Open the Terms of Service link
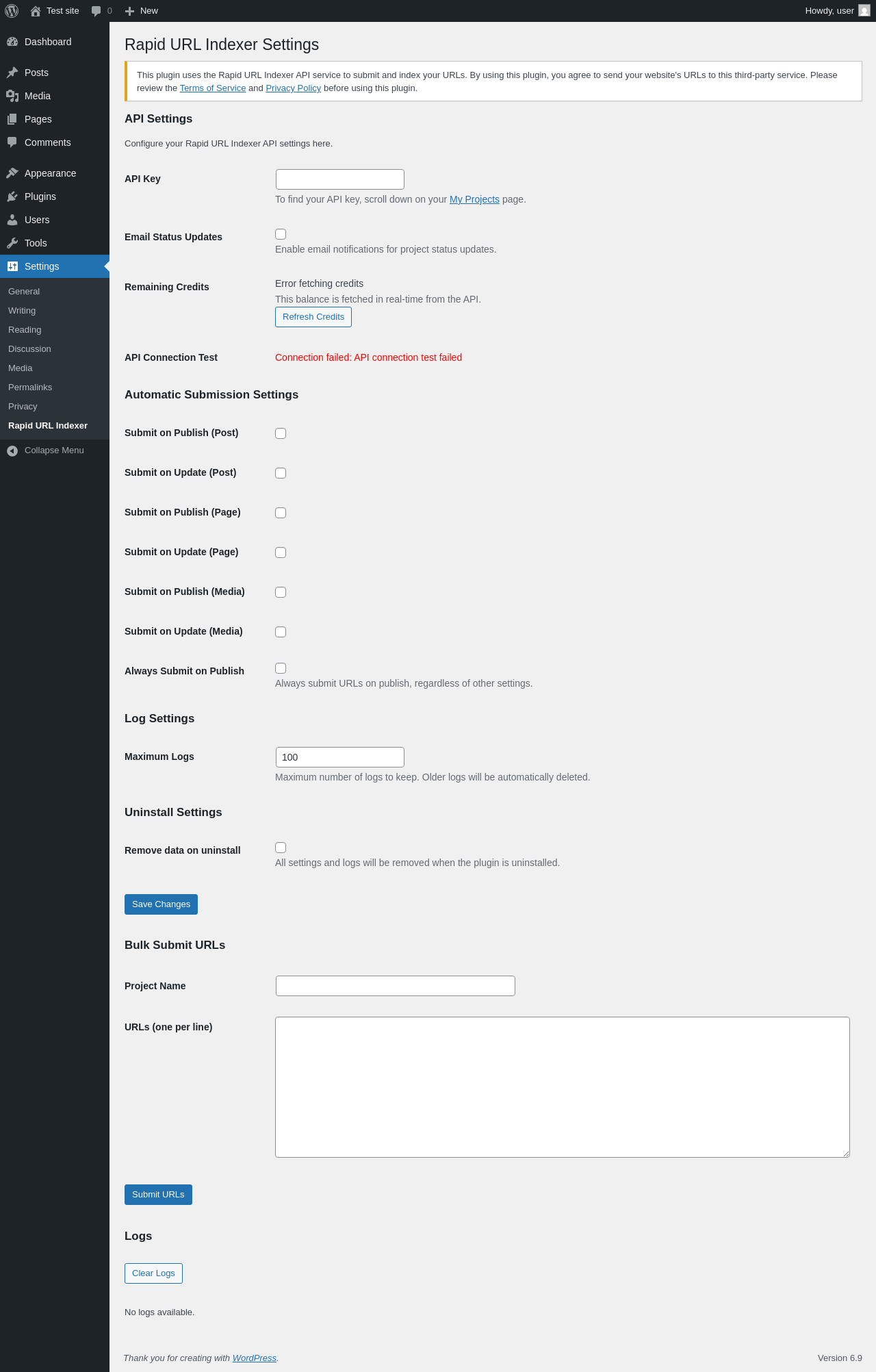 (x=213, y=88)
